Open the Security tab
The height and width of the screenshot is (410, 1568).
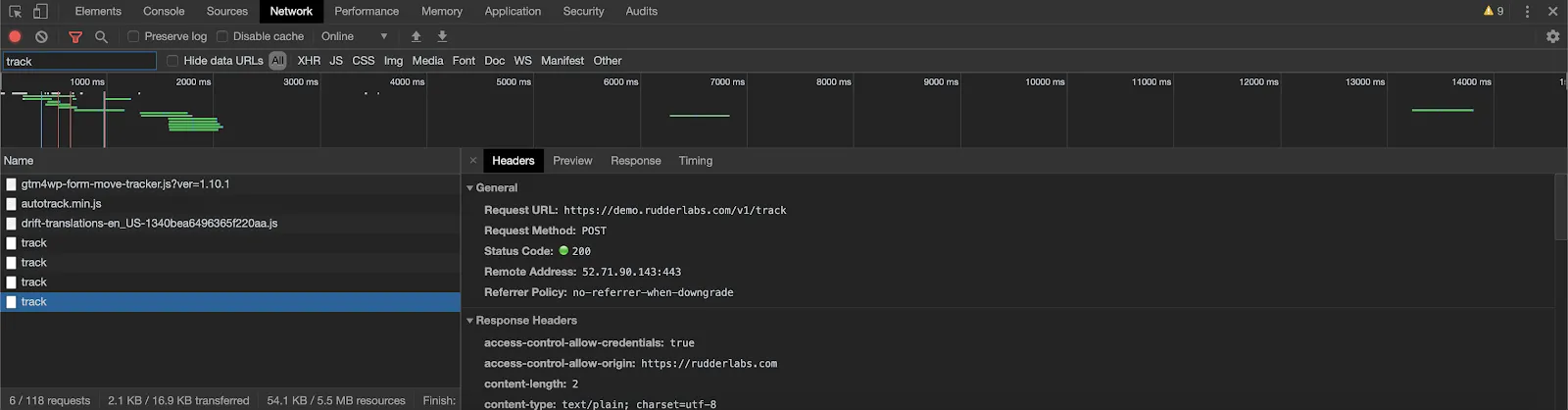(583, 12)
